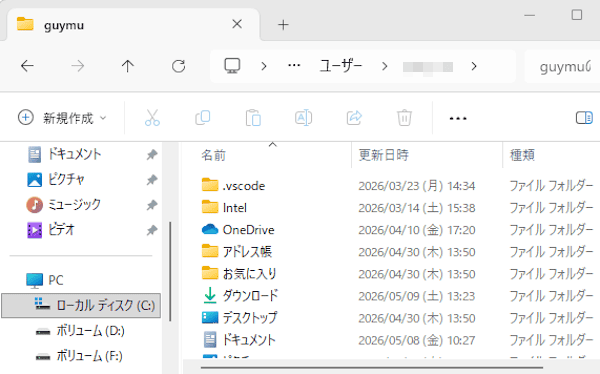Expand the chevron after PC icon in address bar

264,66
